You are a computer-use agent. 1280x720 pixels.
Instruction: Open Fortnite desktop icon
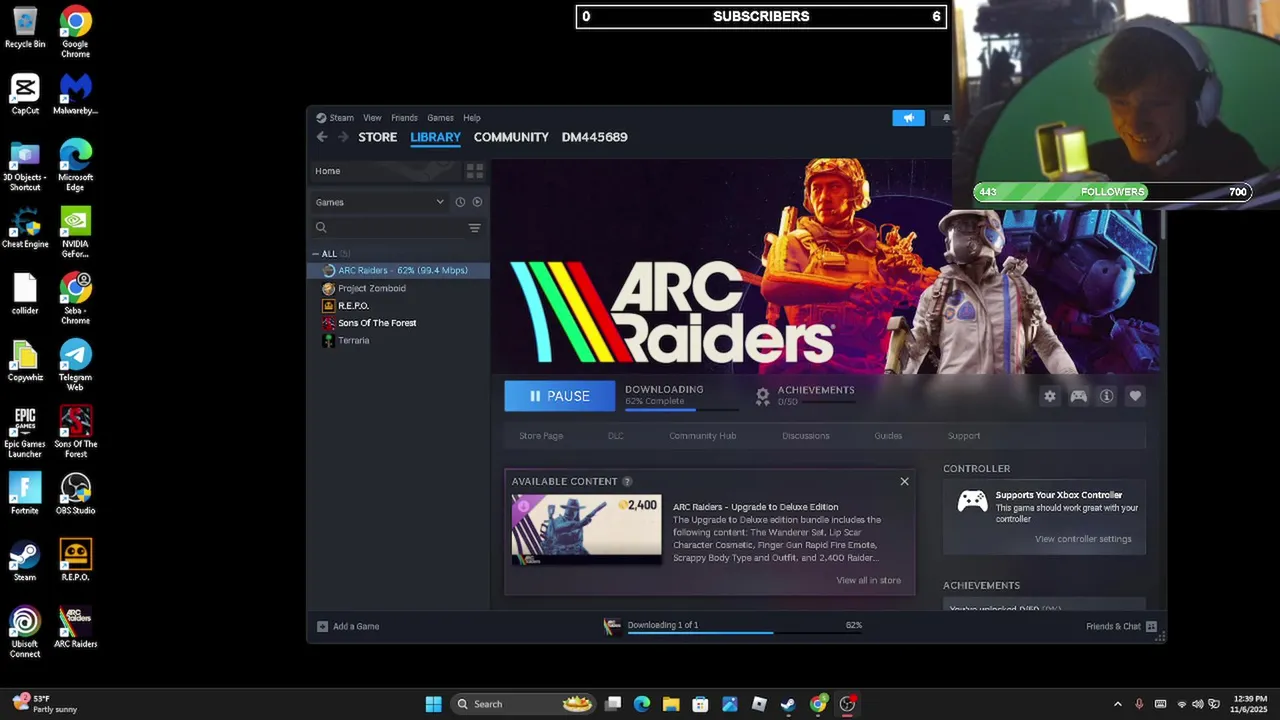point(25,494)
